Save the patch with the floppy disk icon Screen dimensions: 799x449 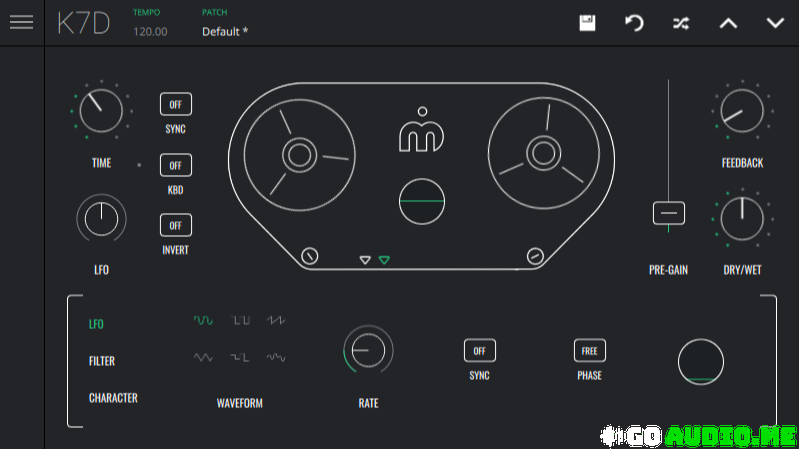[587, 23]
